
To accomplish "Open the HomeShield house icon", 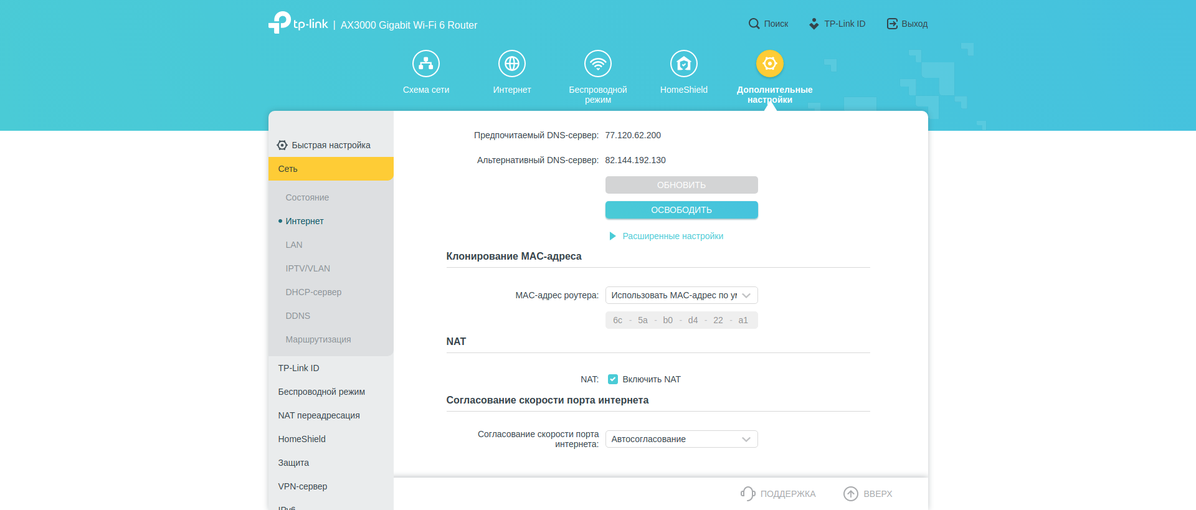I will click(x=683, y=63).
